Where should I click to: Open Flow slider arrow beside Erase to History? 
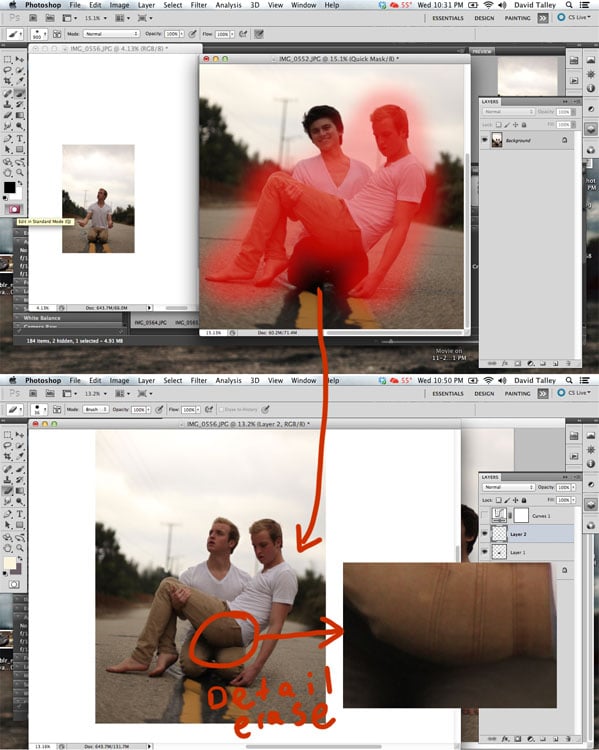198,409
